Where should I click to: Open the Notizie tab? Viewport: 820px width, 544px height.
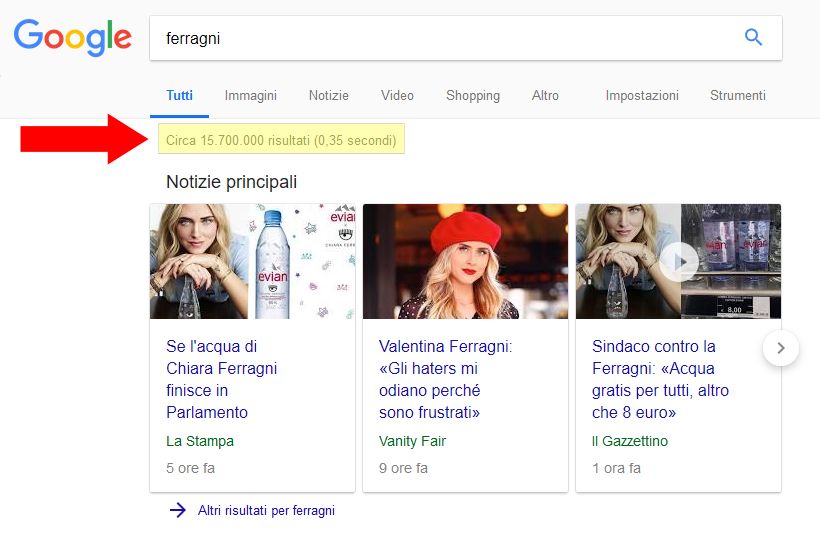328,96
